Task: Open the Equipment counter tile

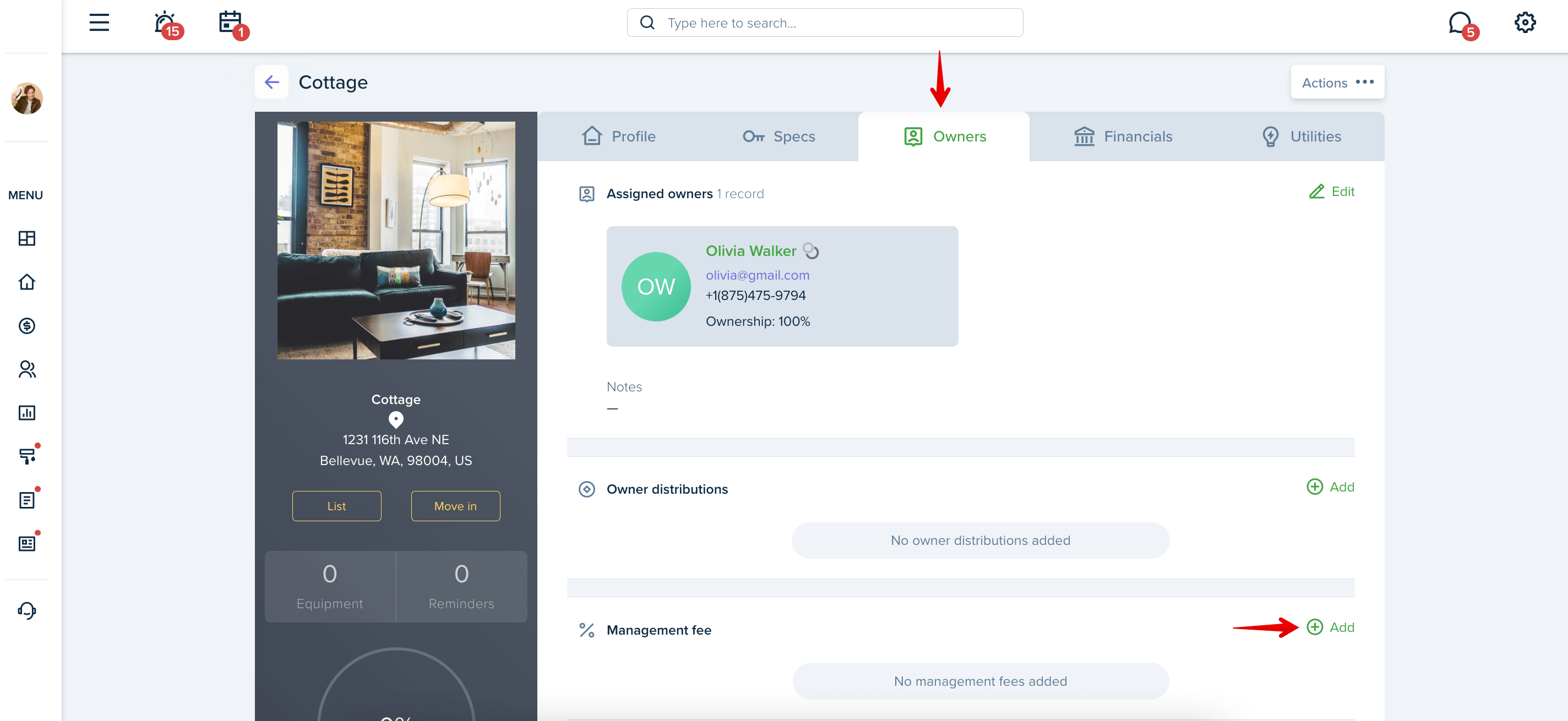Action: point(330,587)
